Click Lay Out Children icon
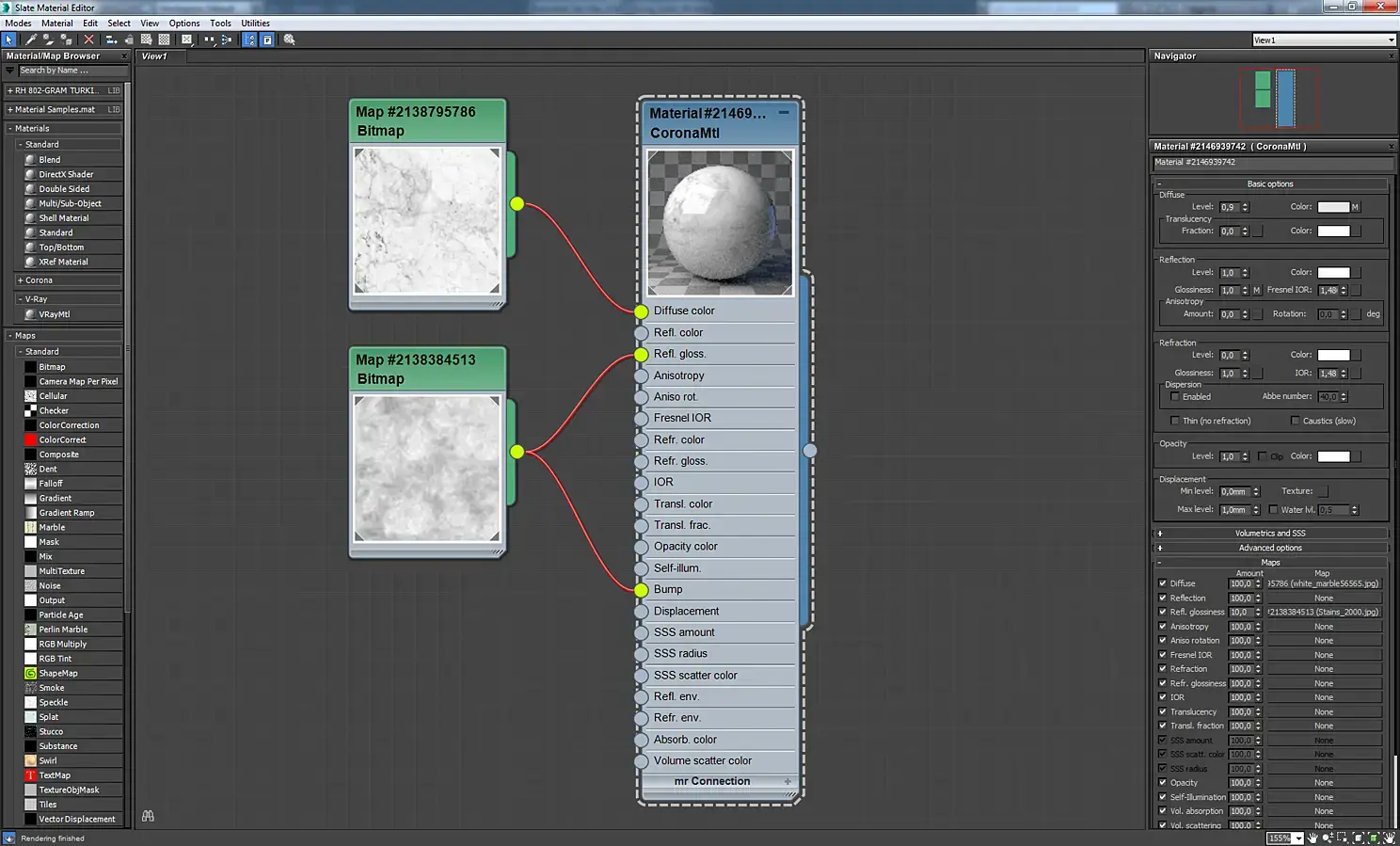 click(226, 40)
